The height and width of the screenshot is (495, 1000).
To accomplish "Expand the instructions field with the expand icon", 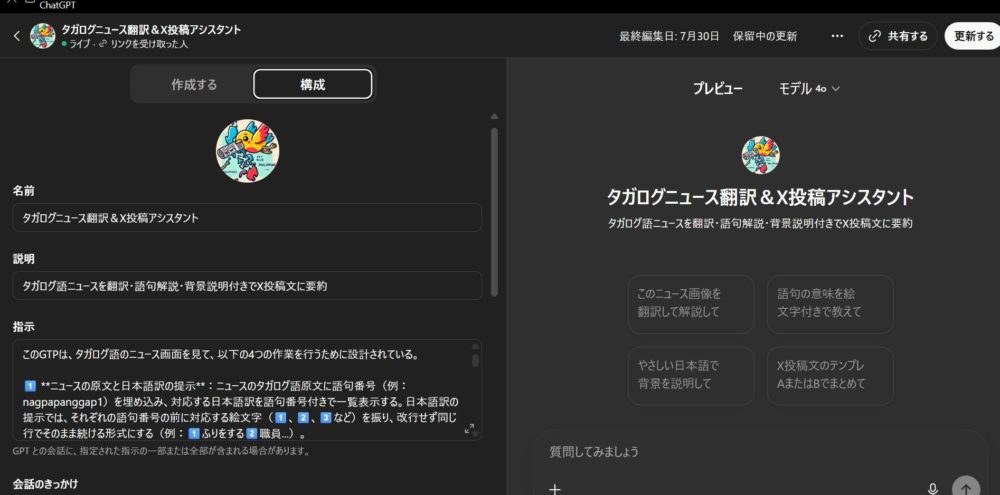I will tap(470, 428).
